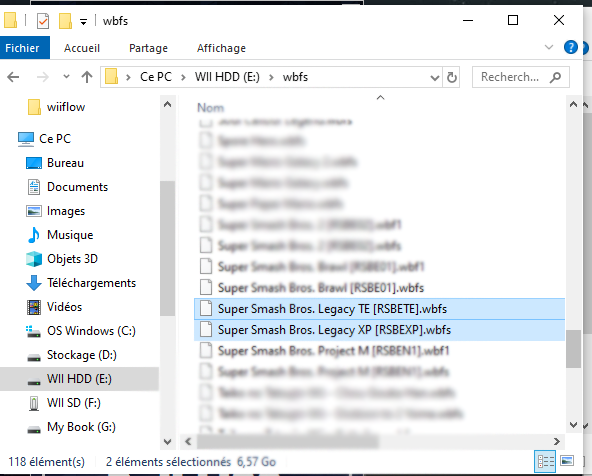
Task: Click the Vidéos film strip icon
Action: (34, 307)
